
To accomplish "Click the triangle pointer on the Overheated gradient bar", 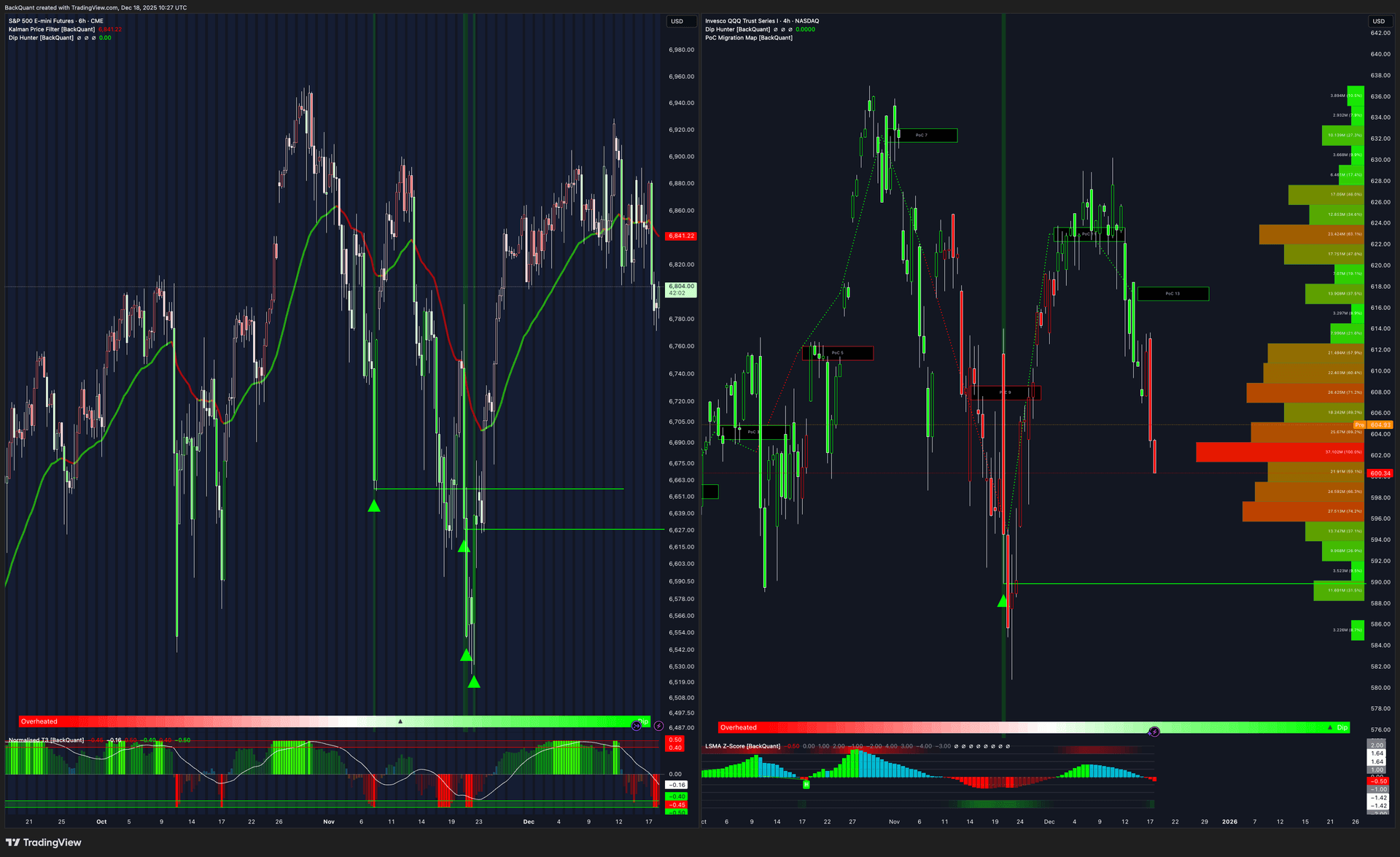I will pyautogui.click(x=400, y=720).
